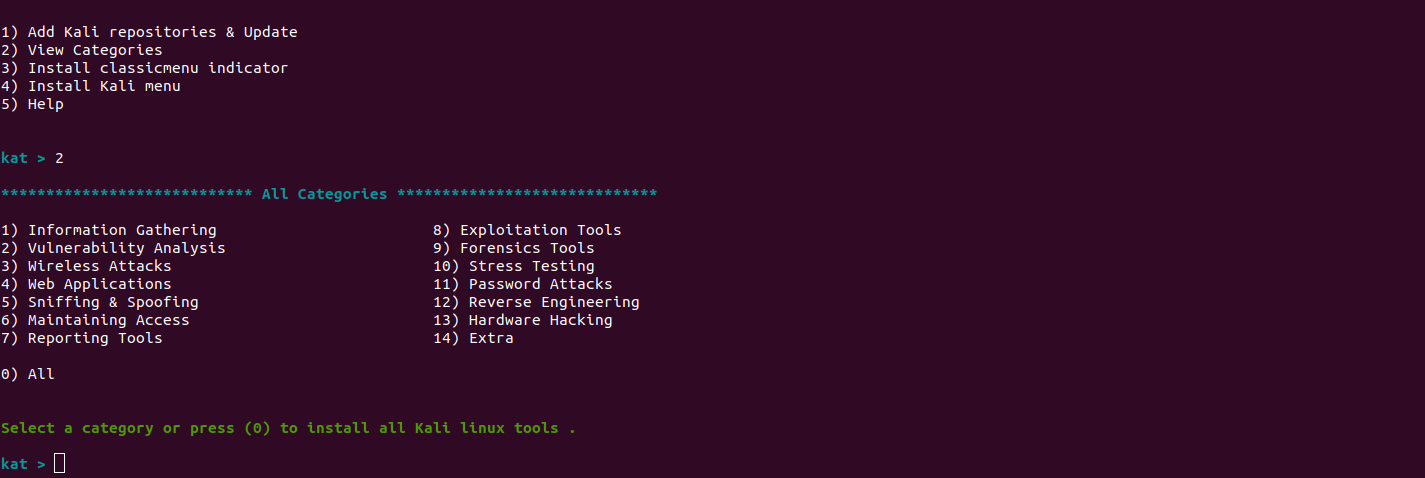Click the 'All Categories' header text
This screenshot has width=1425, height=478.
[324, 194]
